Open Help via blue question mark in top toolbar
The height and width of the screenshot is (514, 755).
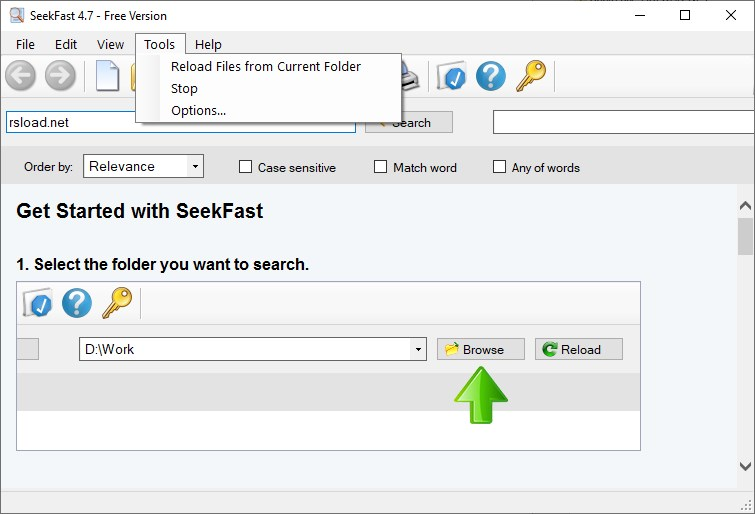point(491,76)
